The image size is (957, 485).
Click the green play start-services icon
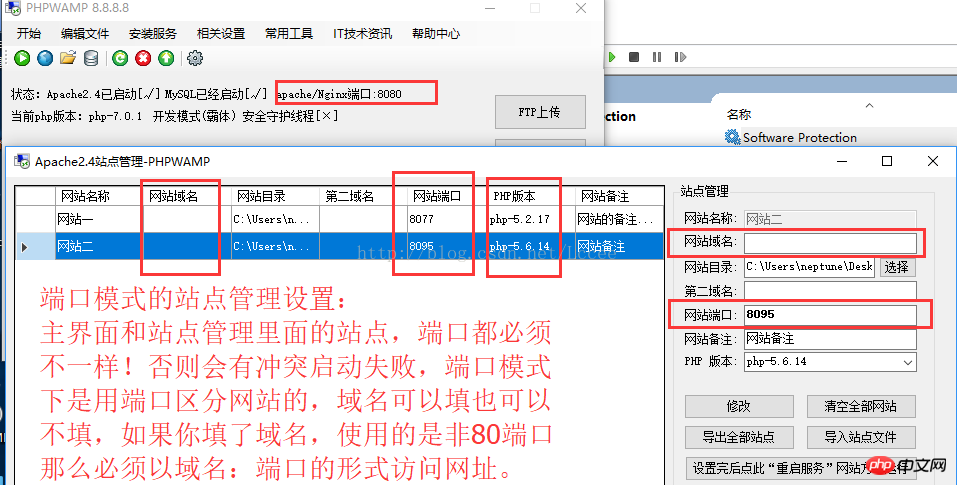[x=22, y=58]
